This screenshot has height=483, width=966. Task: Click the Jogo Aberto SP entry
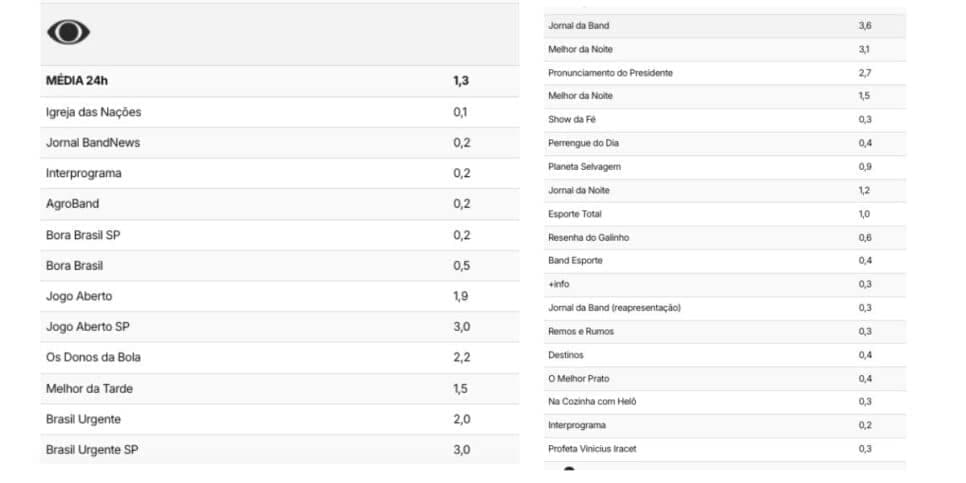pos(280,327)
